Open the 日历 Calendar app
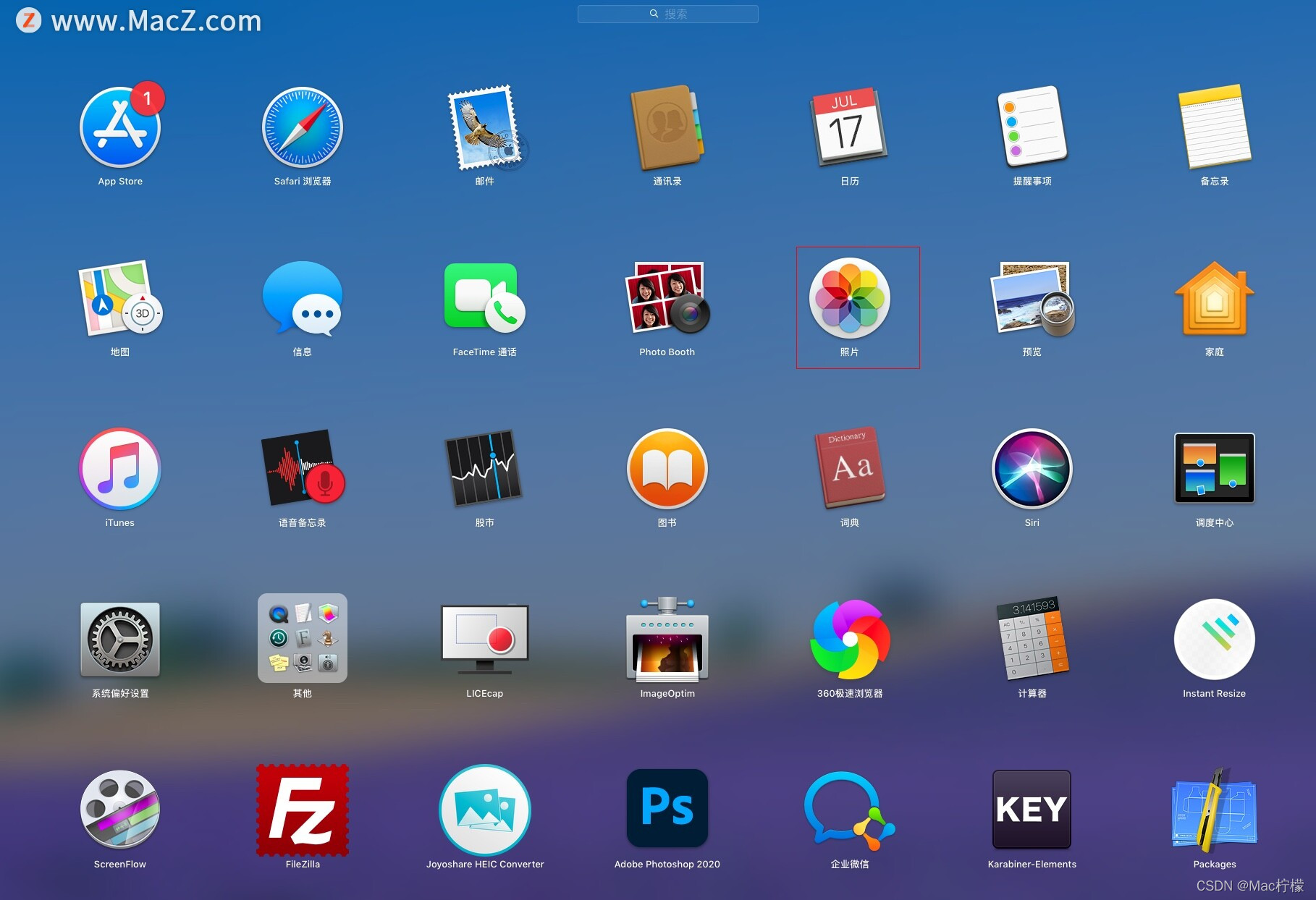 (x=849, y=127)
